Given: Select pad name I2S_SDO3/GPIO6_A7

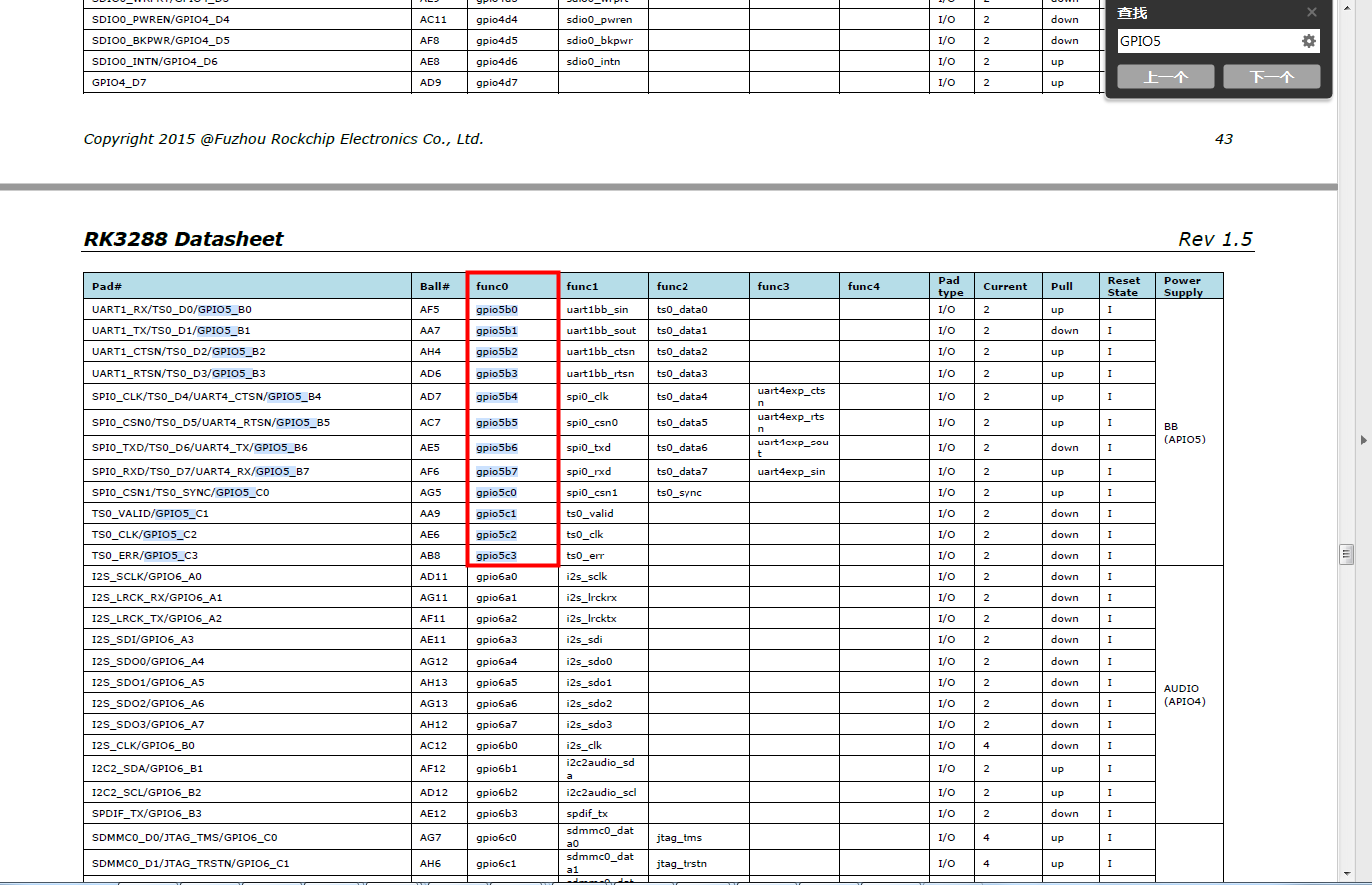Looking at the screenshot, I should 148,725.
